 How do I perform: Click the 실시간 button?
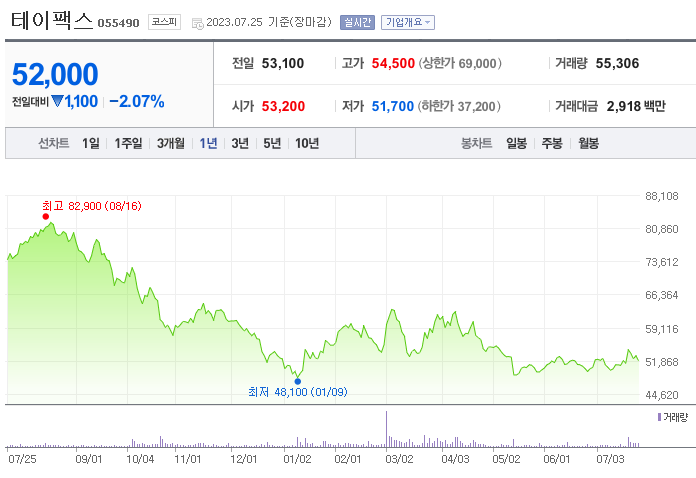point(357,22)
